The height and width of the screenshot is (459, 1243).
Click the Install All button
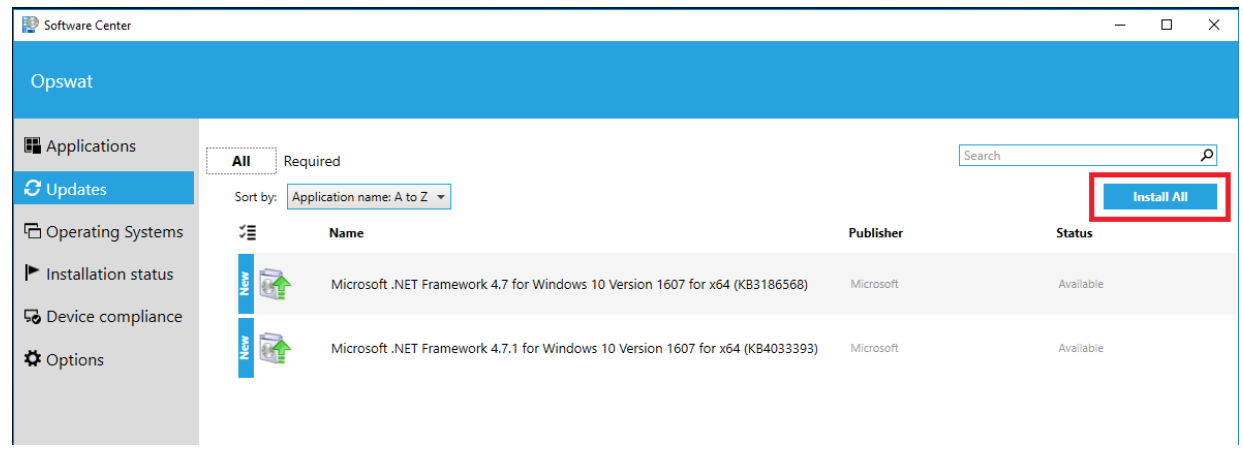click(x=1160, y=197)
